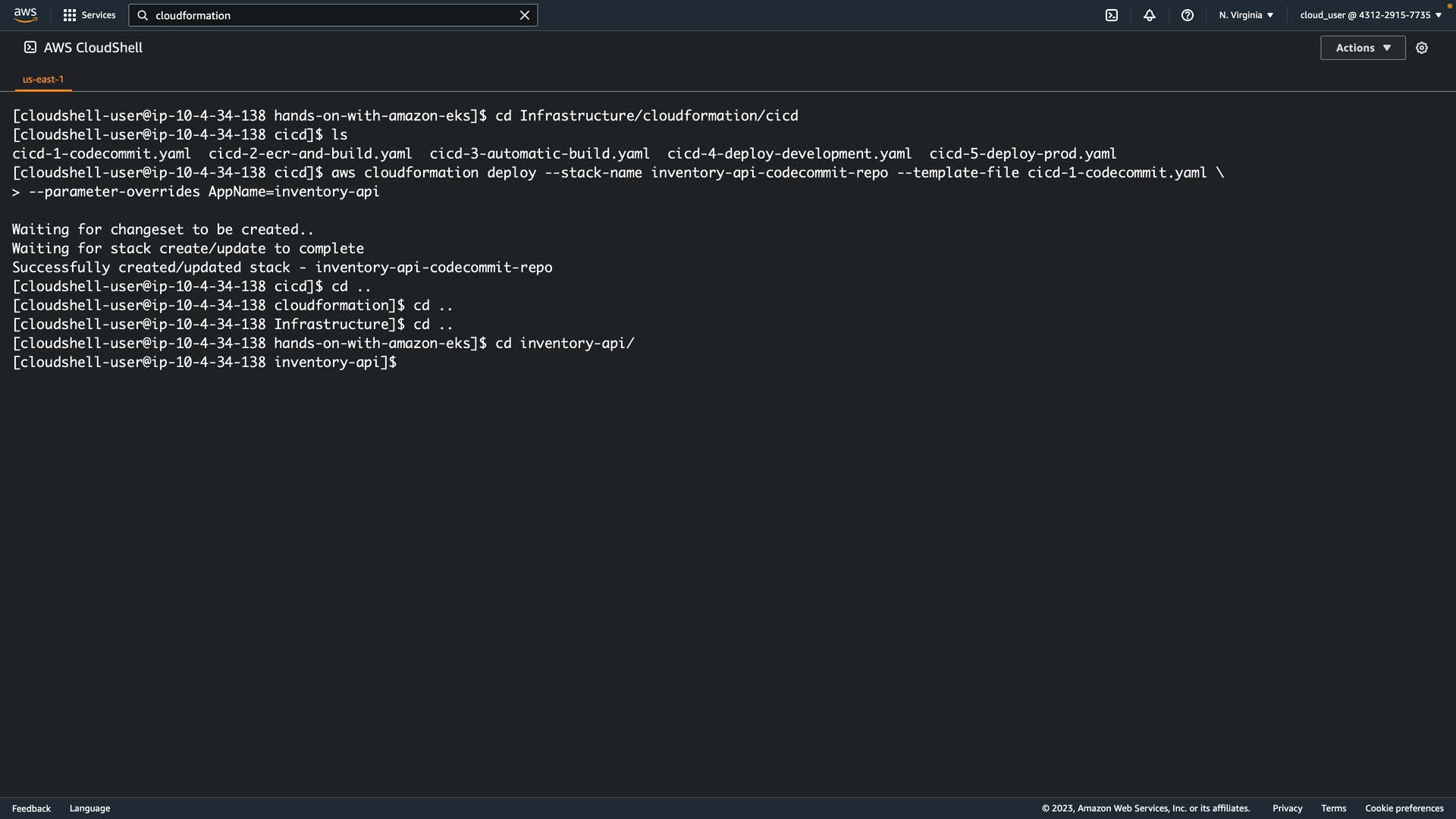The image size is (1456, 819).
Task: Click the search magnifier icon
Action: 143,15
